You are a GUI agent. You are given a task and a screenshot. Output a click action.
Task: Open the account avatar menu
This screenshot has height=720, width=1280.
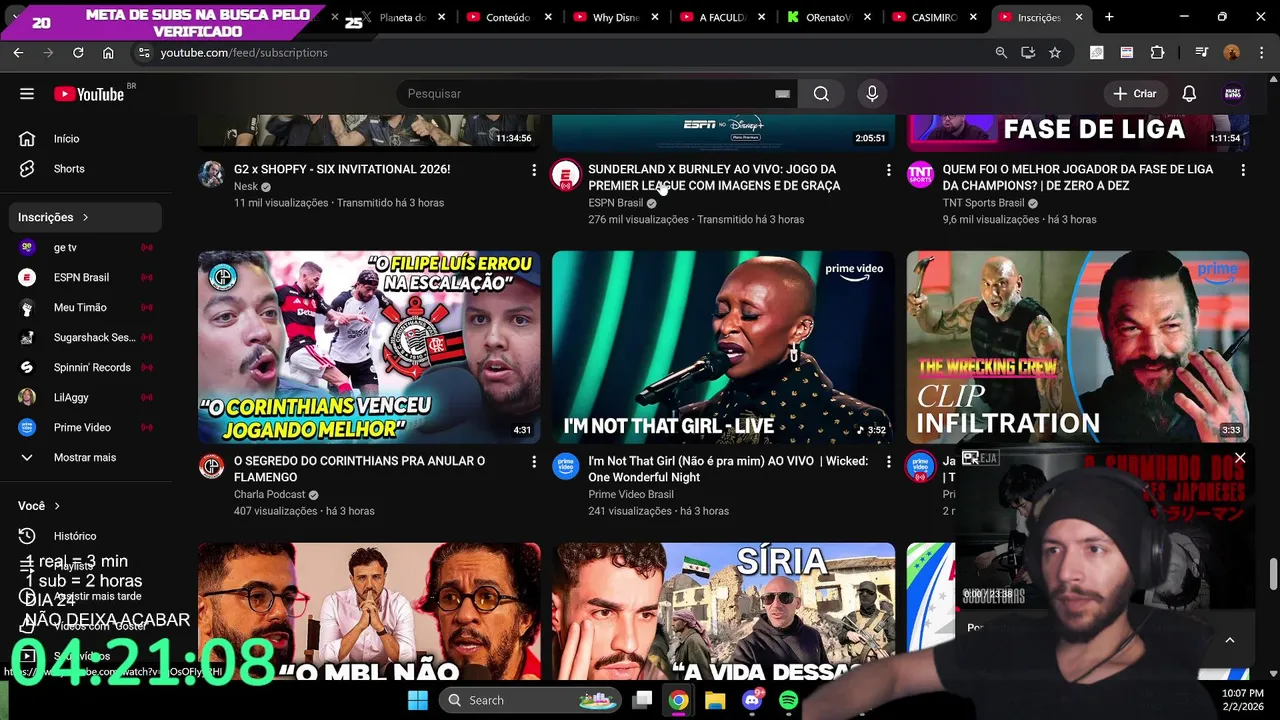[1233, 94]
